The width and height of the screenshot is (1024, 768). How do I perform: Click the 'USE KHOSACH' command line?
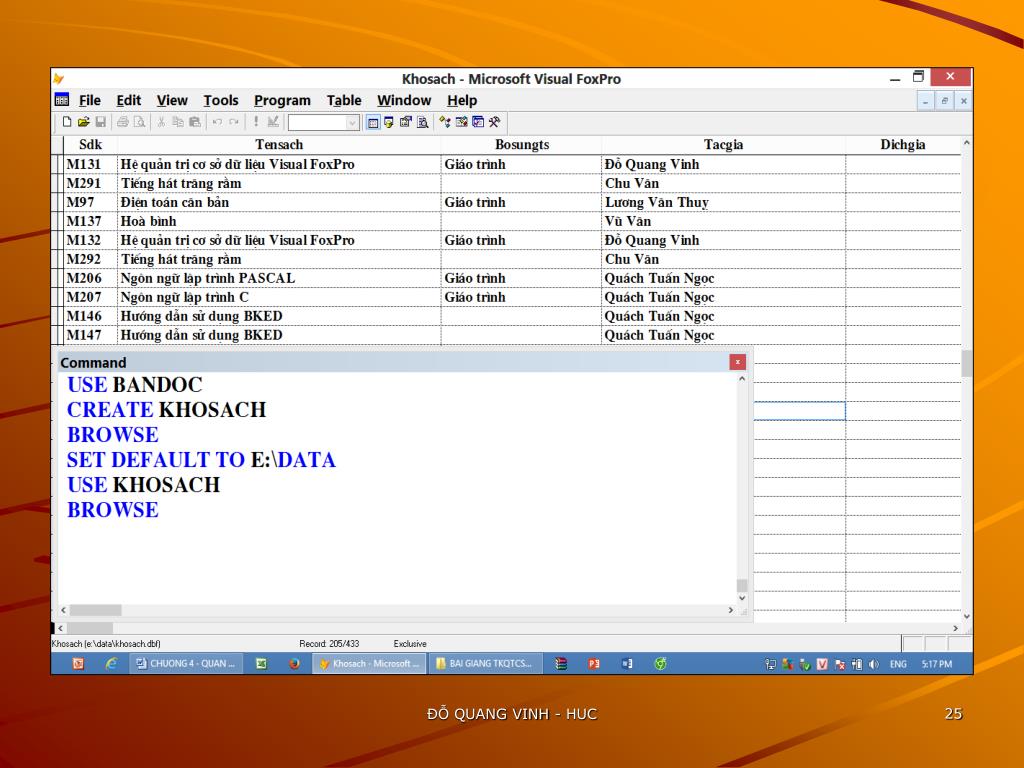click(143, 485)
